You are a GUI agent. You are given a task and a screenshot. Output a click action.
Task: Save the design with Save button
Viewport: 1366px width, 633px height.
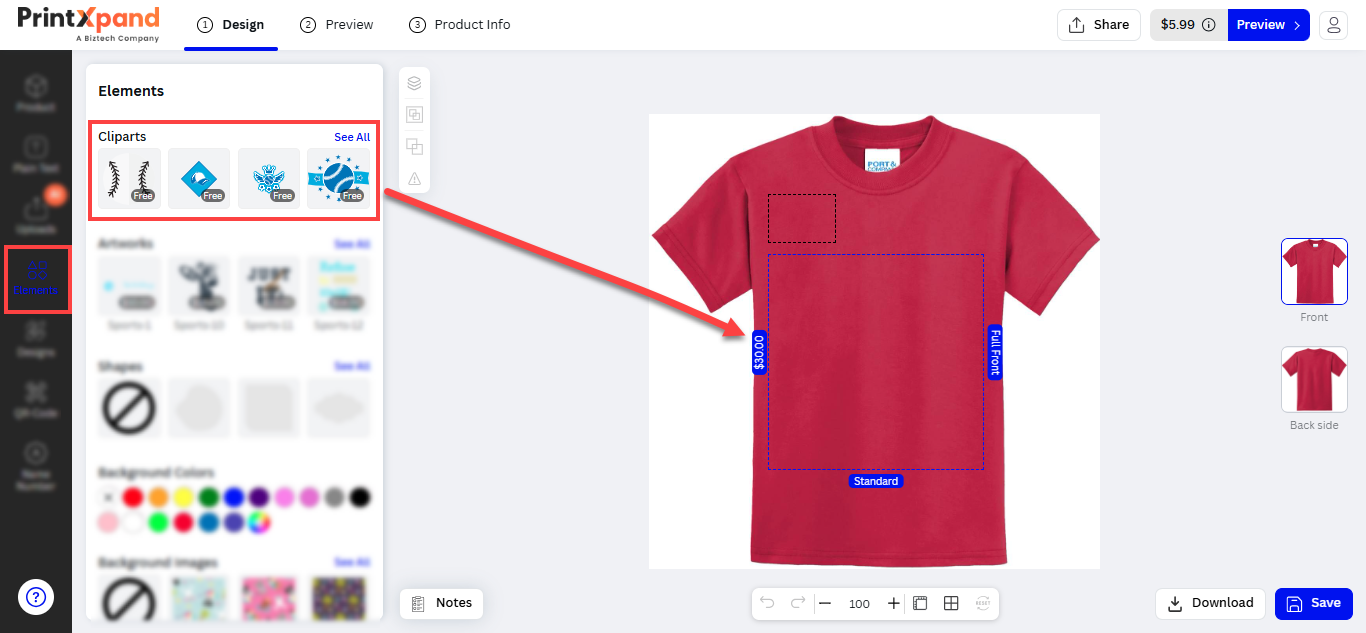pyautogui.click(x=1313, y=603)
